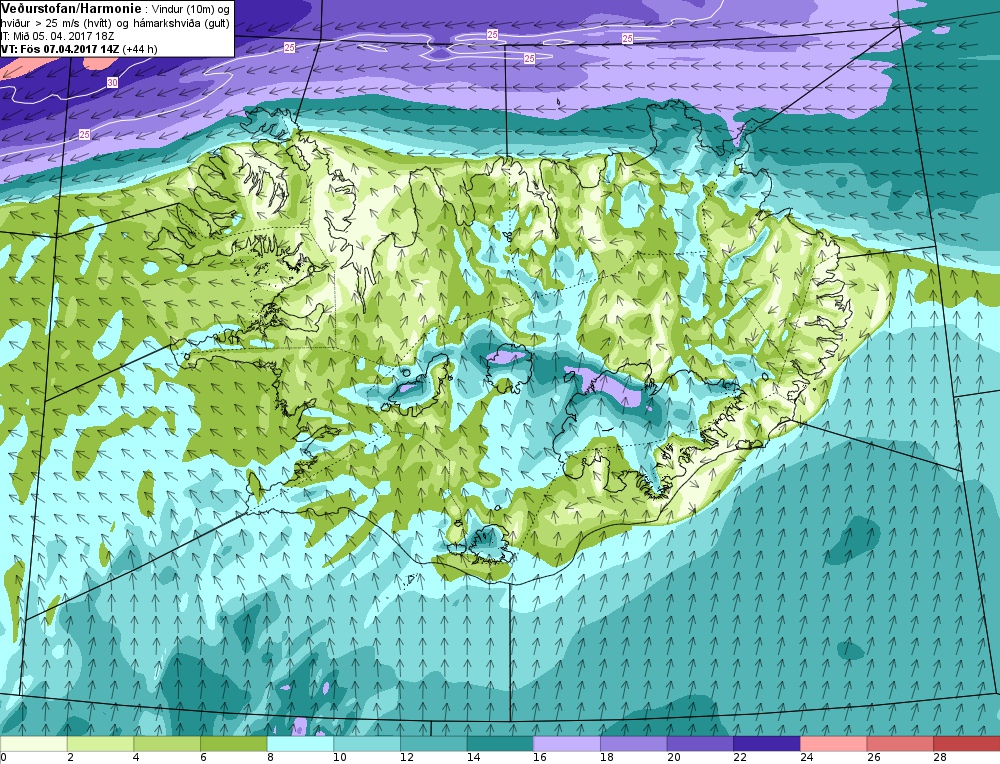1000x764 pixels.
Task: Click the legend scale value '2'
Action: tap(70, 758)
